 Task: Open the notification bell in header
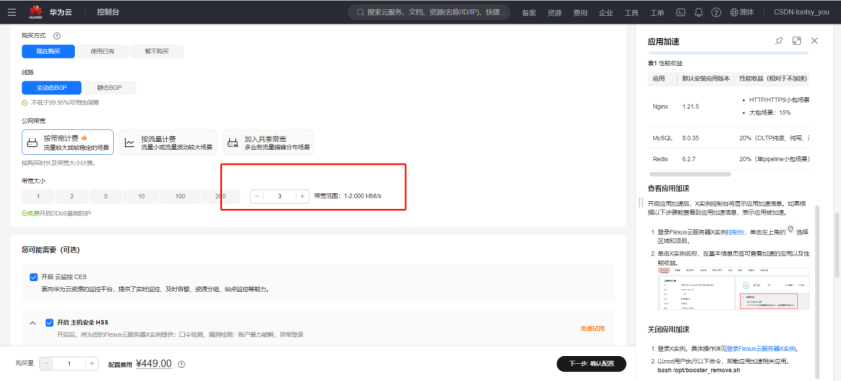[x=698, y=12]
